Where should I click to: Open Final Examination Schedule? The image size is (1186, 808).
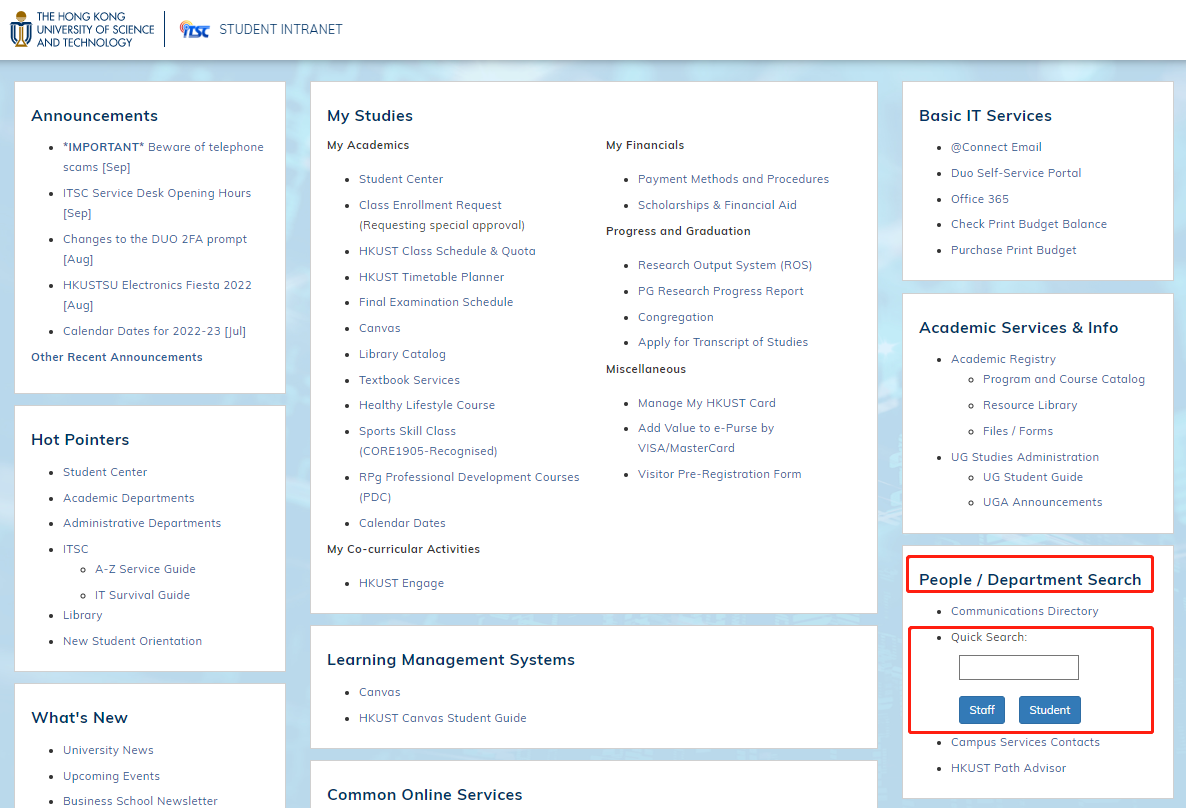[x=436, y=302]
